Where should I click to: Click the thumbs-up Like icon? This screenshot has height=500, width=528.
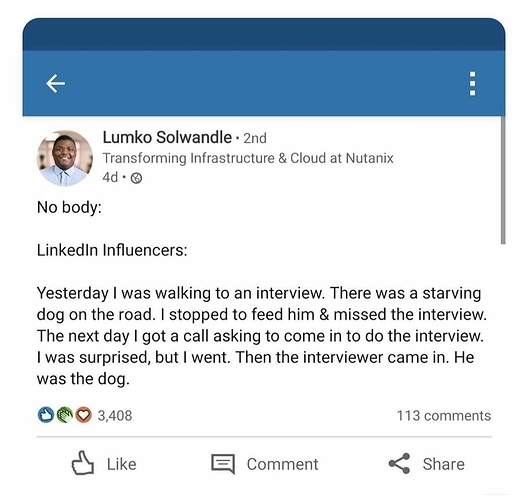(82, 463)
